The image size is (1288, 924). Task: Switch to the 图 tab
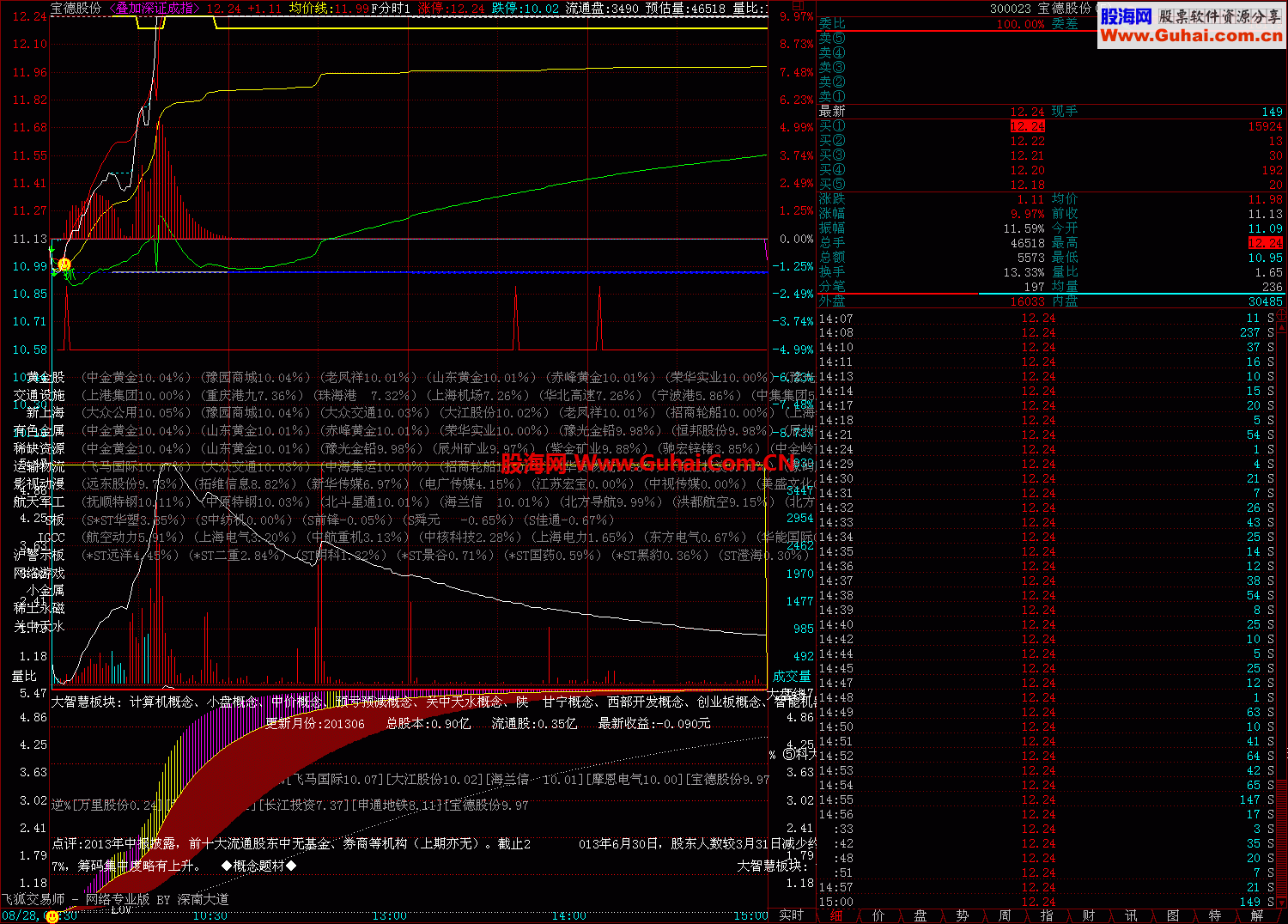tap(1172, 915)
